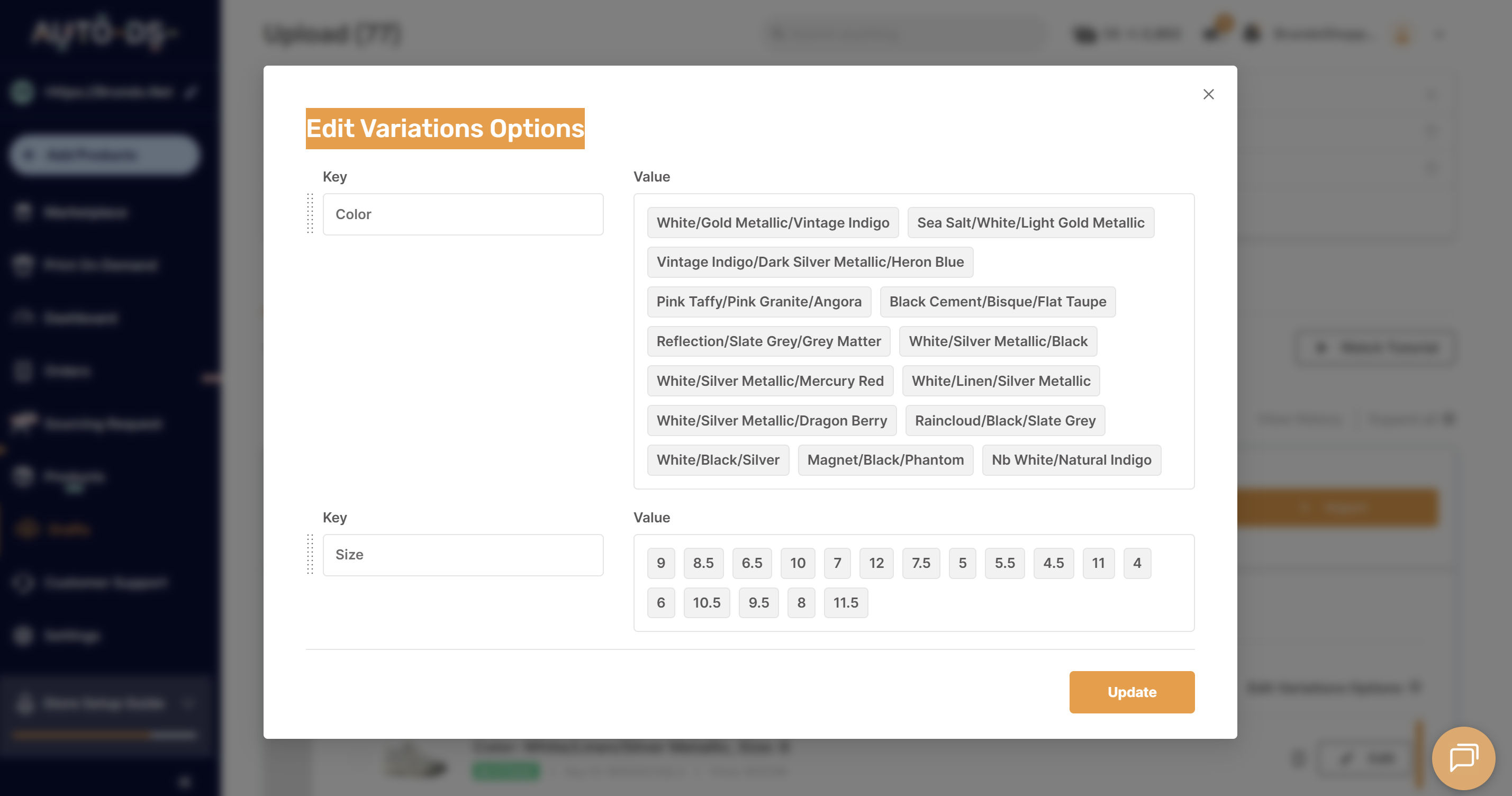Select White/Gold Metallic/Vintage Indigo color tag
1512x796 pixels.
[x=773, y=222]
